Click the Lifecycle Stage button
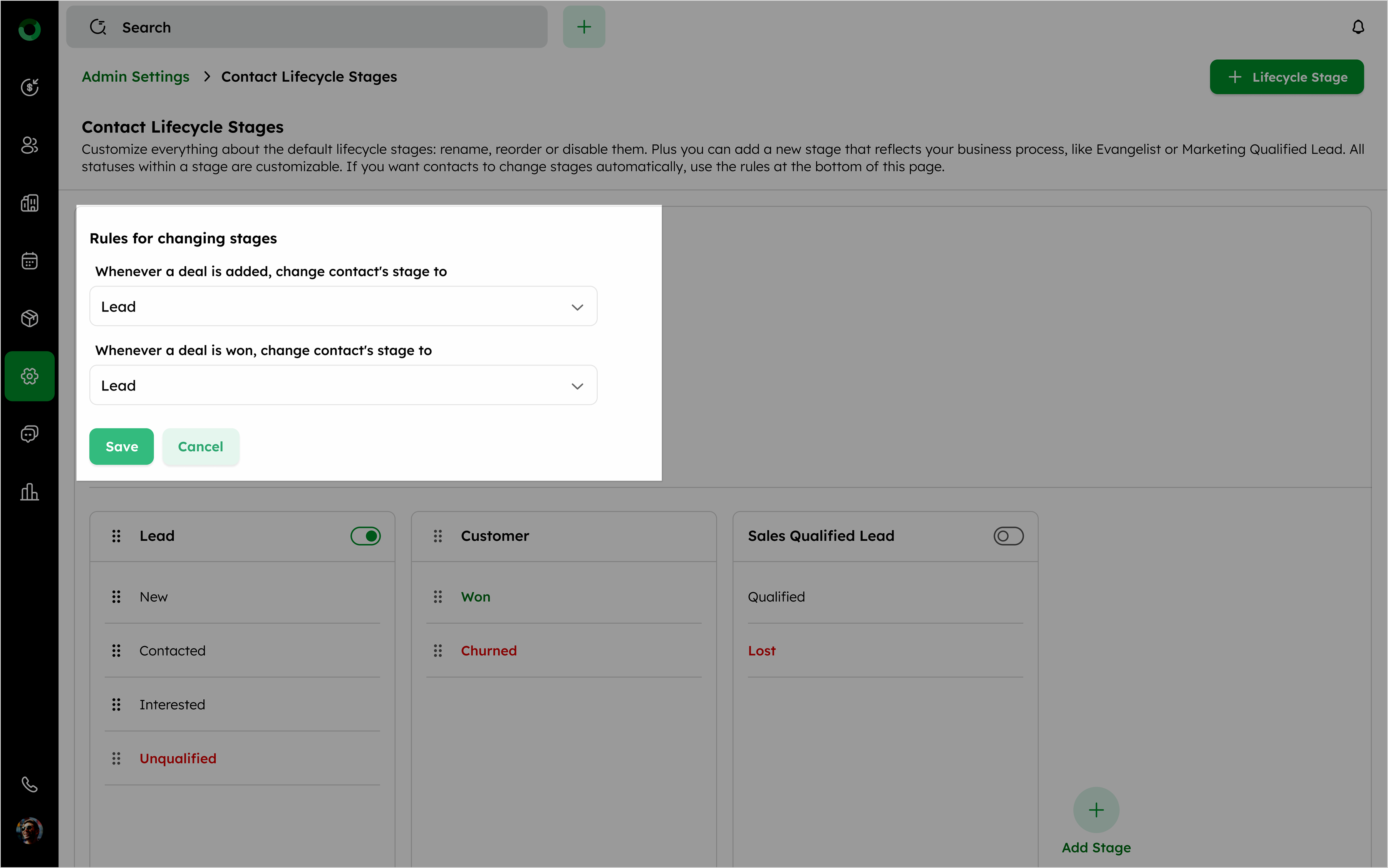The height and width of the screenshot is (868, 1388). (x=1286, y=77)
